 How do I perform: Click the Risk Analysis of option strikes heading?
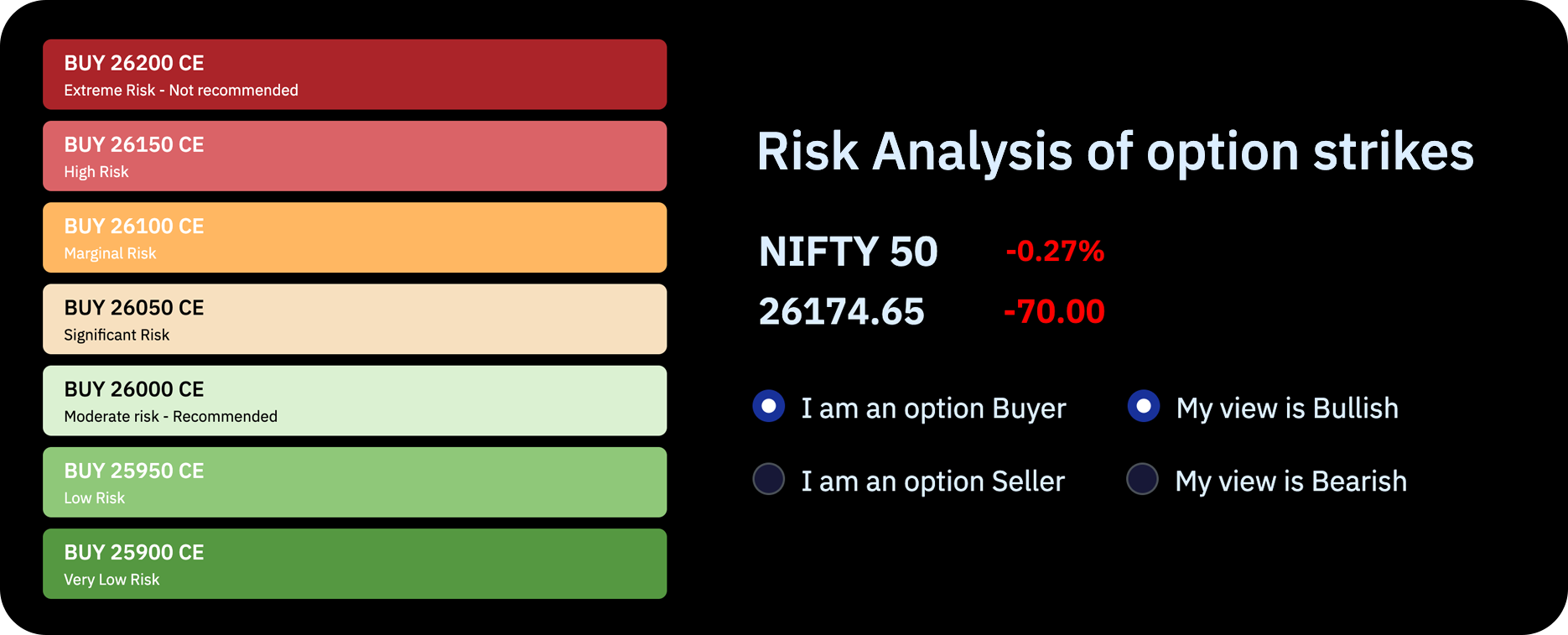[x=1114, y=152]
